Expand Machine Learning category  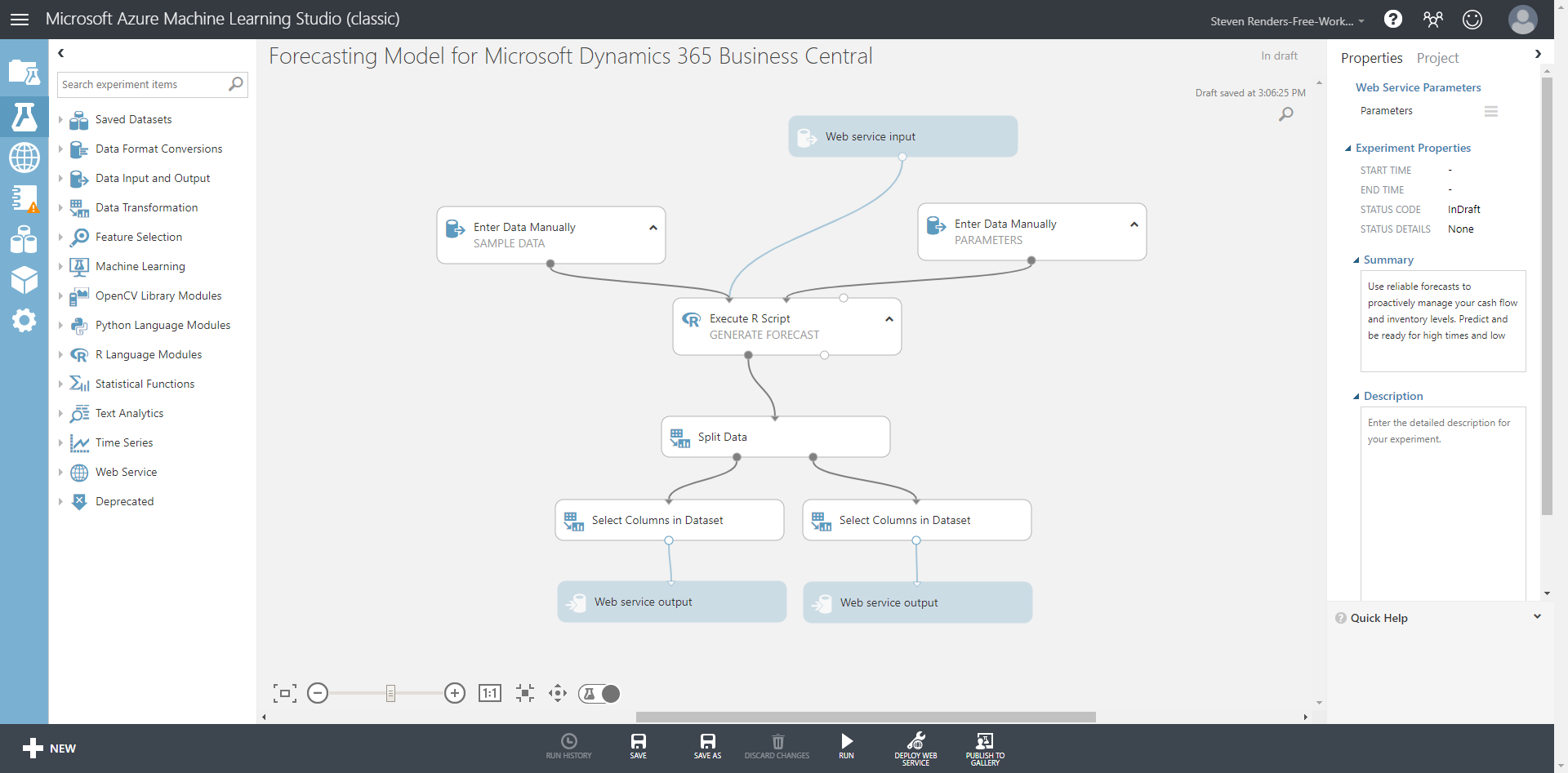point(60,266)
